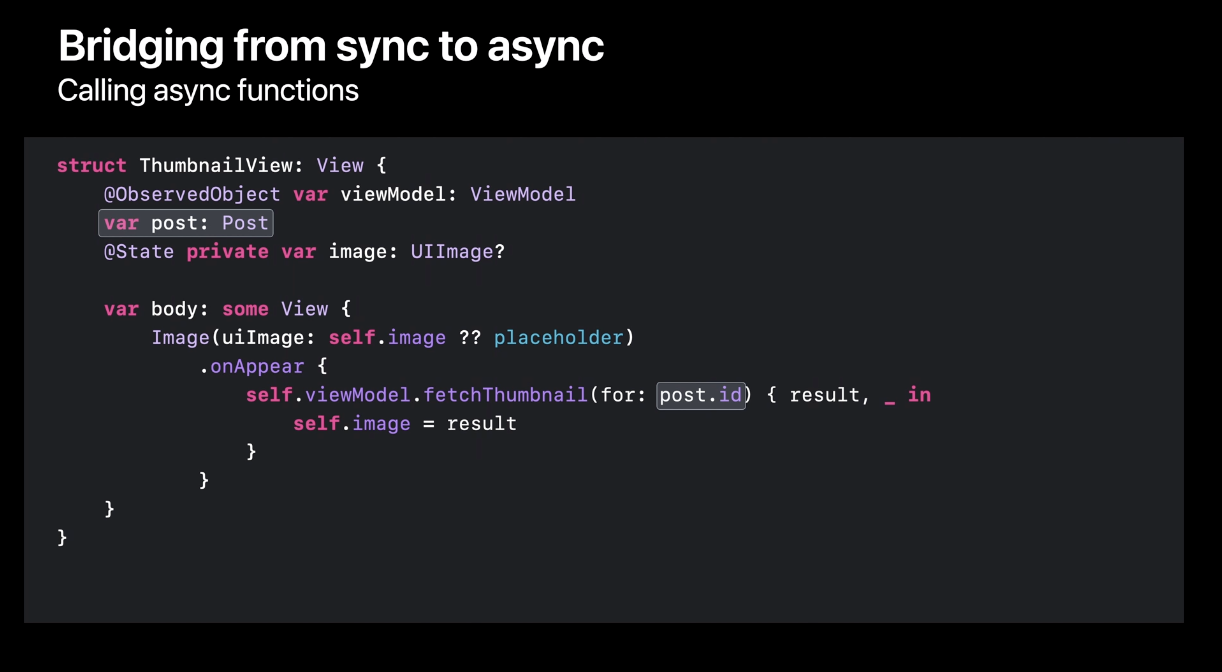Viewport: 1222px width, 672px height.
Task: Click the 'UIImage?' type text
Action: point(458,252)
